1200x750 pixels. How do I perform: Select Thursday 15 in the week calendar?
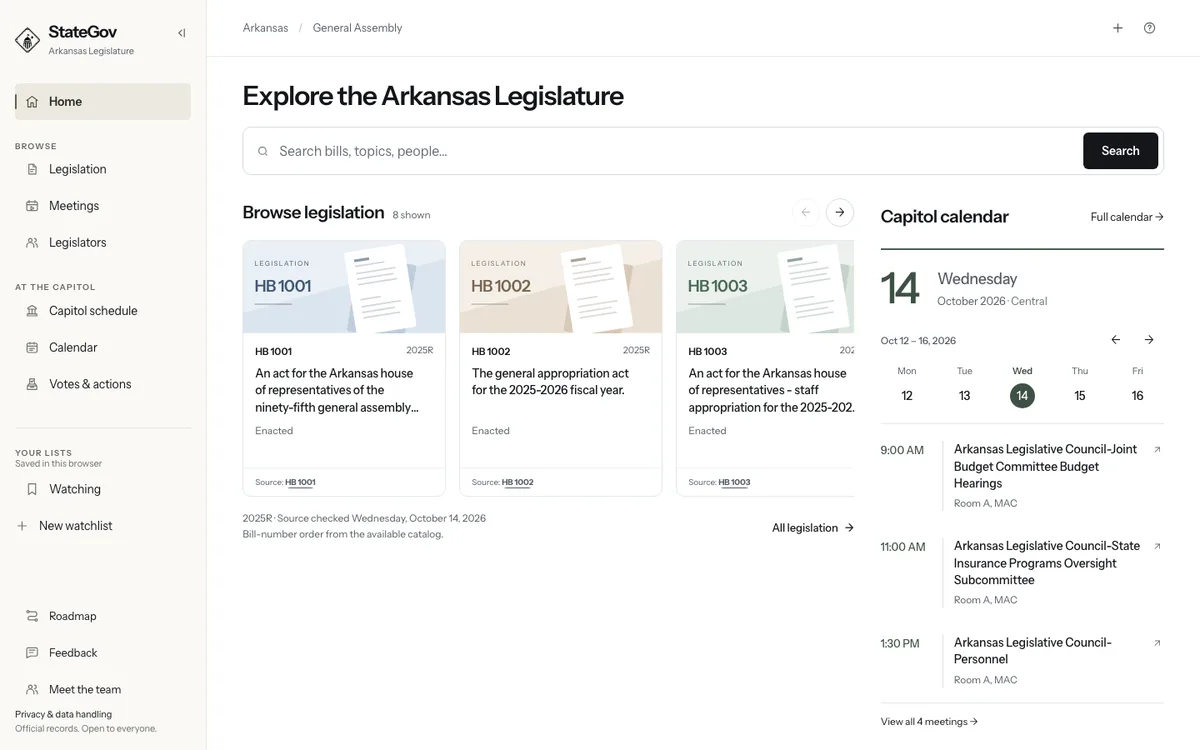pyautogui.click(x=1080, y=385)
